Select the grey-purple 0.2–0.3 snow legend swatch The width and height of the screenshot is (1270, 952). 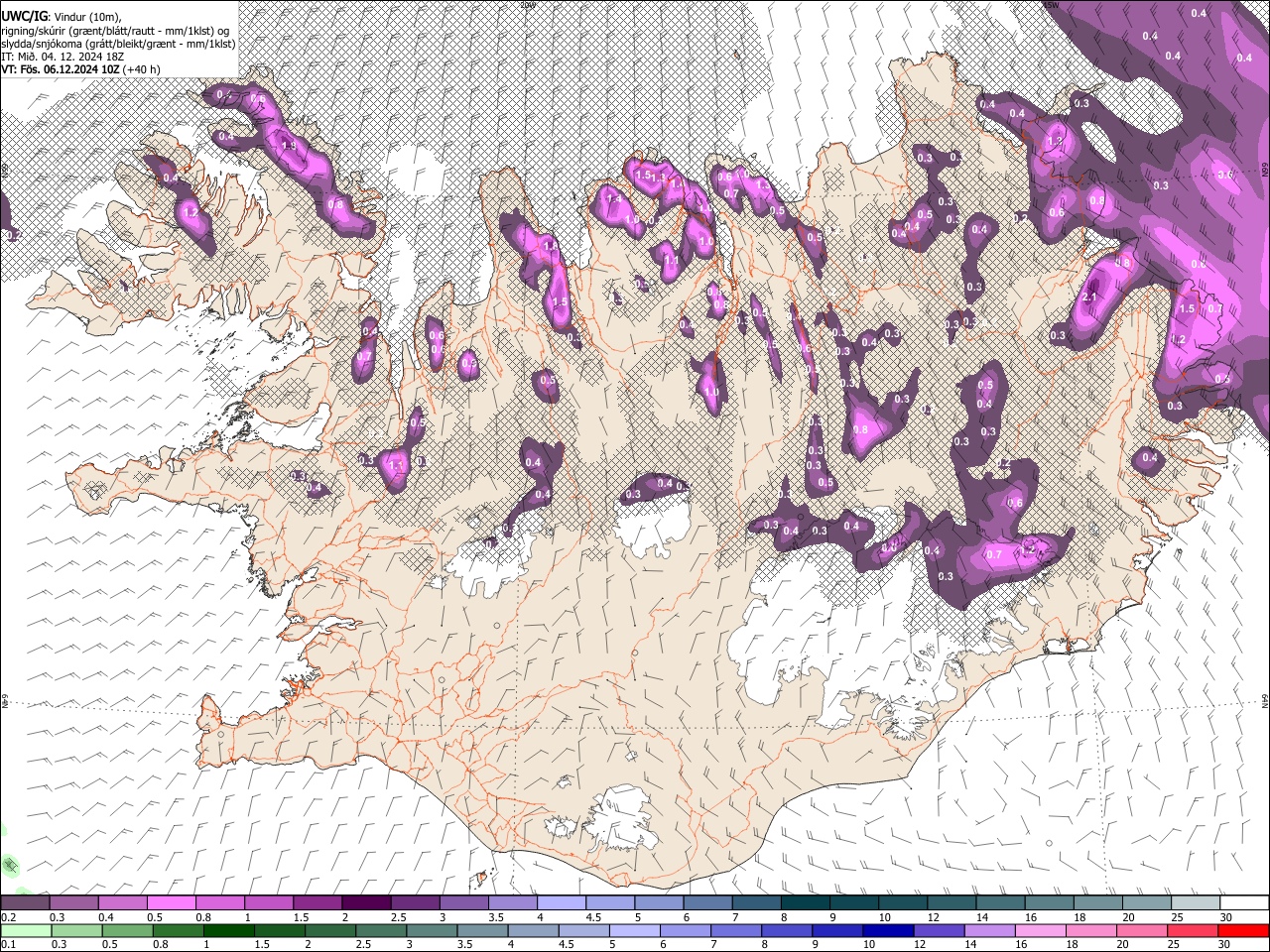coord(25,902)
